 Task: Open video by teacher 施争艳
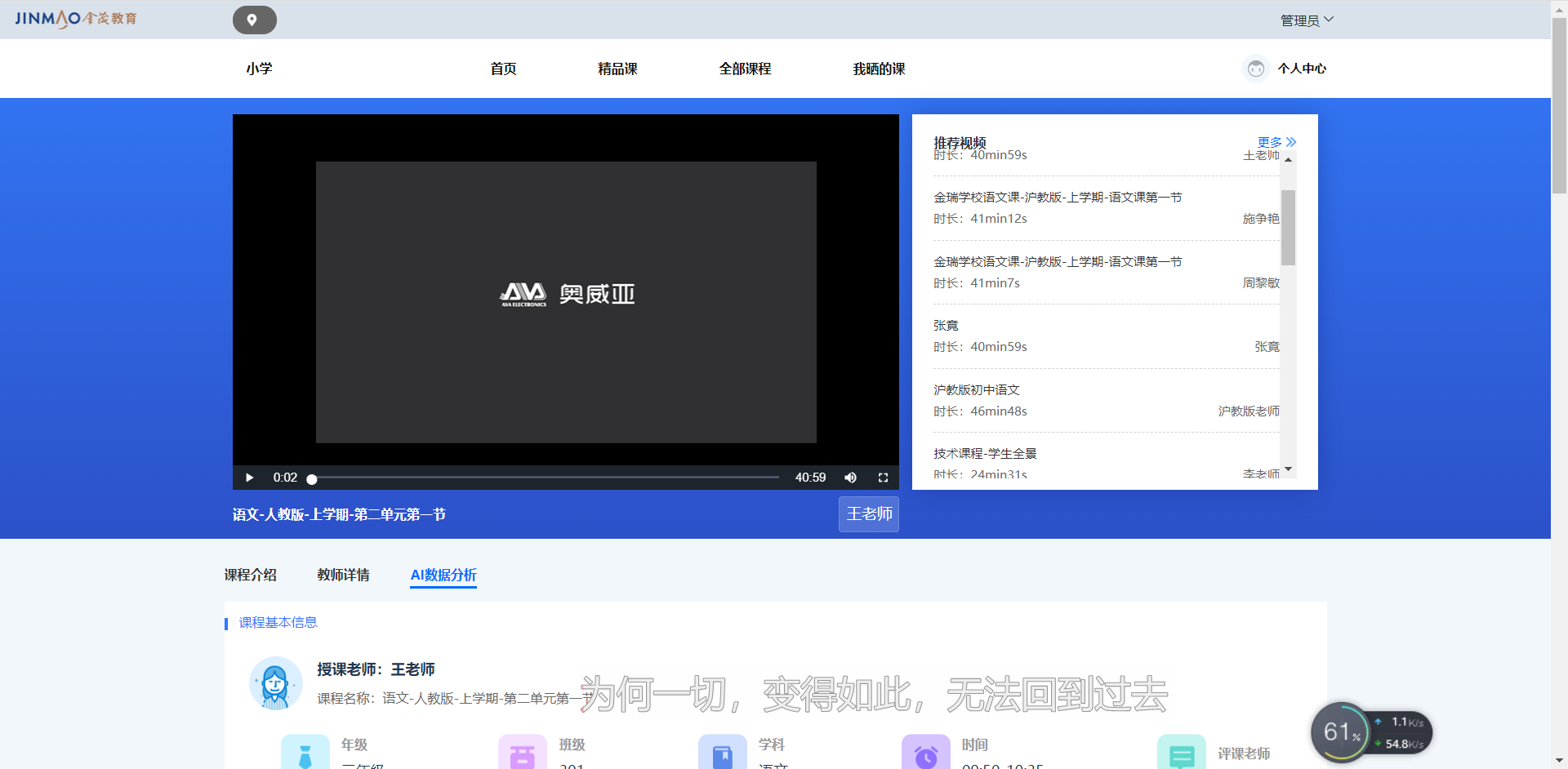click(1106, 208)
